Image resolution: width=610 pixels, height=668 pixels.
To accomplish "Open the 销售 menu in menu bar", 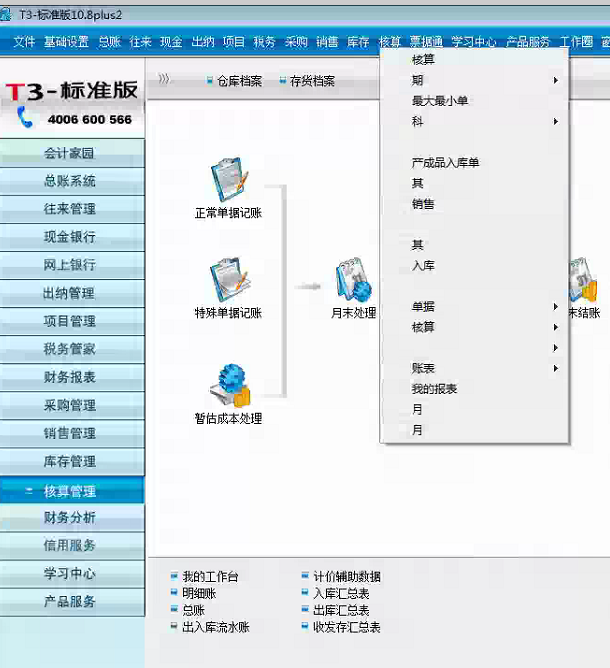I will tap(327, 42).
